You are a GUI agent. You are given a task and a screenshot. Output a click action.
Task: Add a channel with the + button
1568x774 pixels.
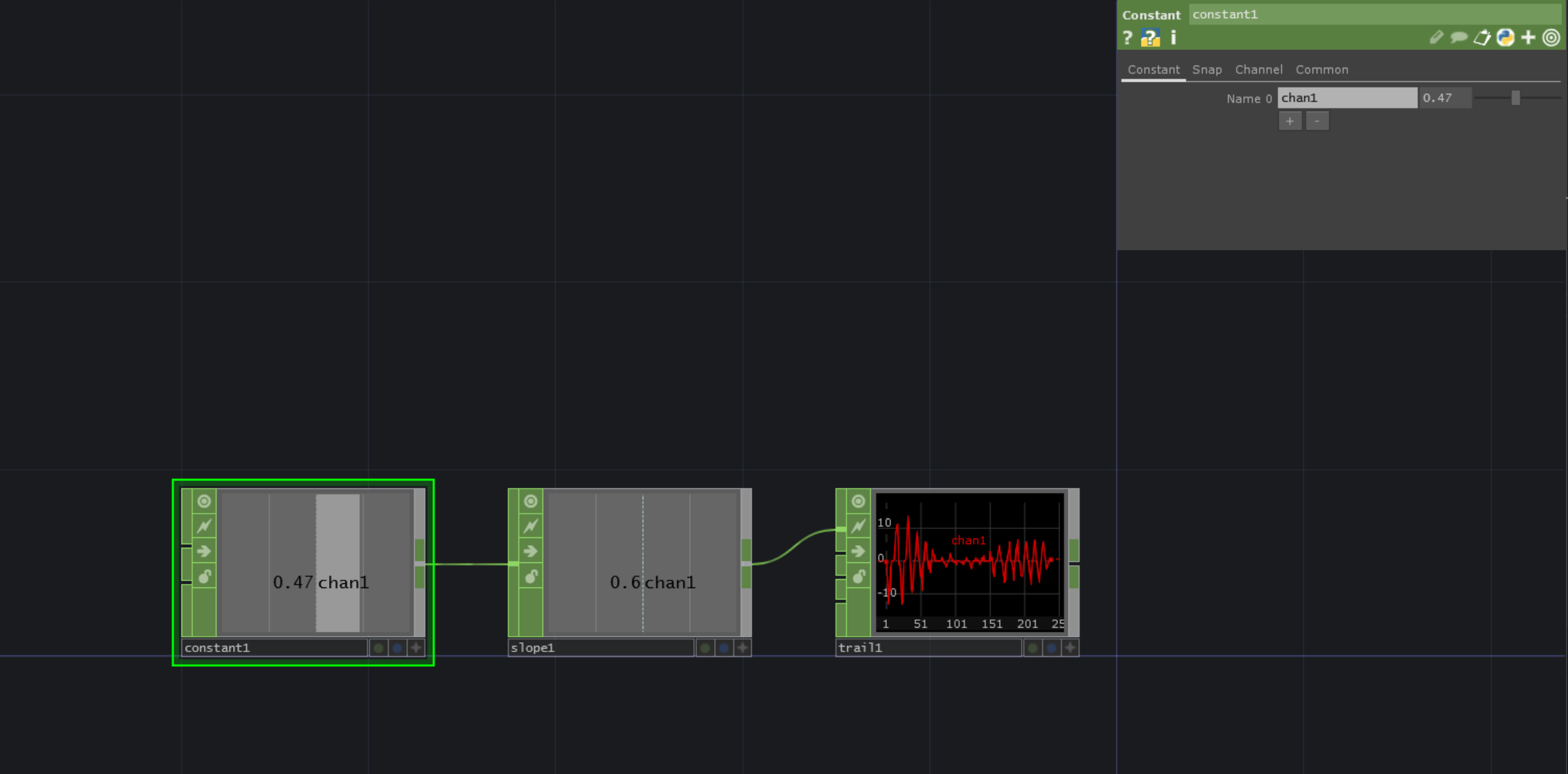(1290, 121)
